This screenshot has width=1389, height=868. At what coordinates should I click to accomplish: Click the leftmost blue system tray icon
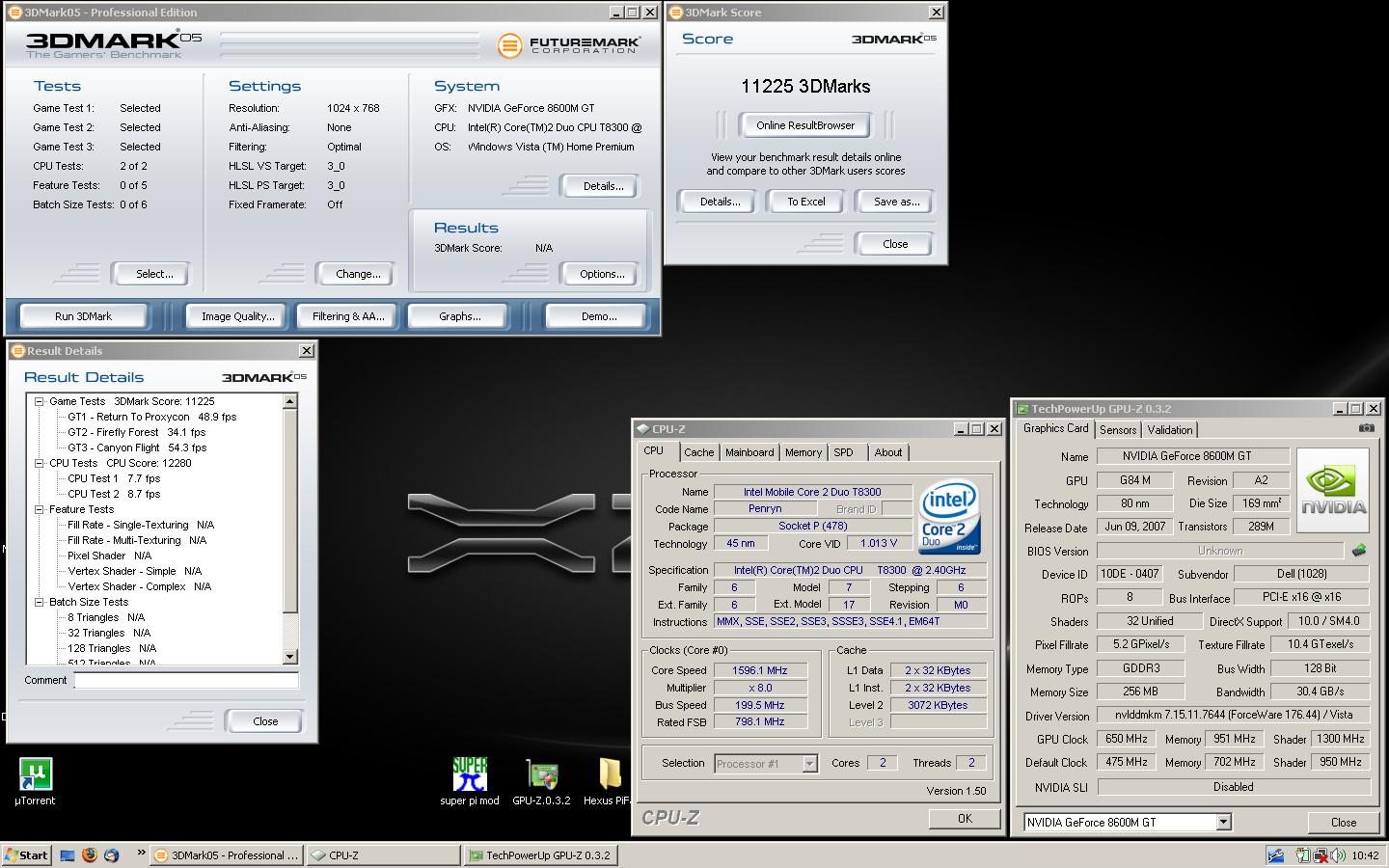(1276, 855)
